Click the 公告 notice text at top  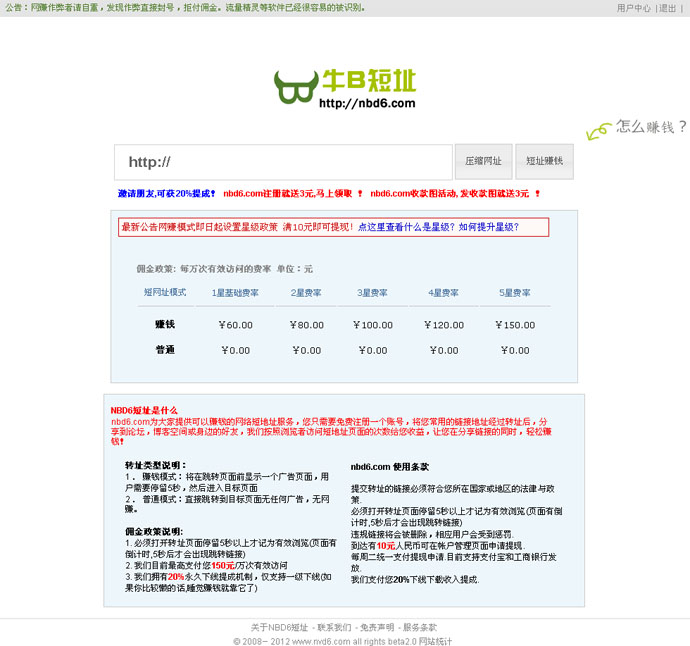click(185, 8)
